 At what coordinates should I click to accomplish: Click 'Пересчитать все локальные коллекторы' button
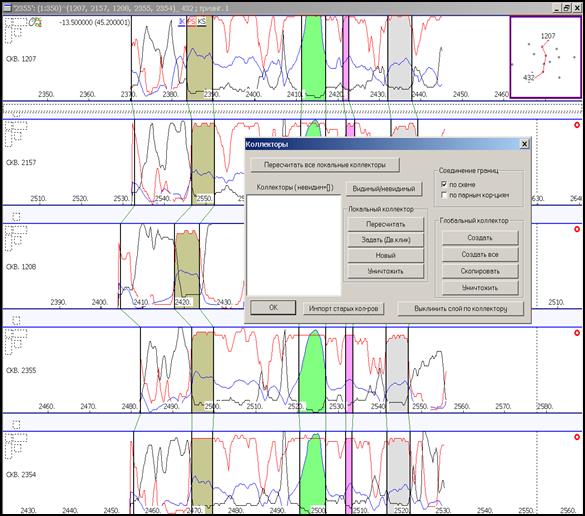point(325,165)
